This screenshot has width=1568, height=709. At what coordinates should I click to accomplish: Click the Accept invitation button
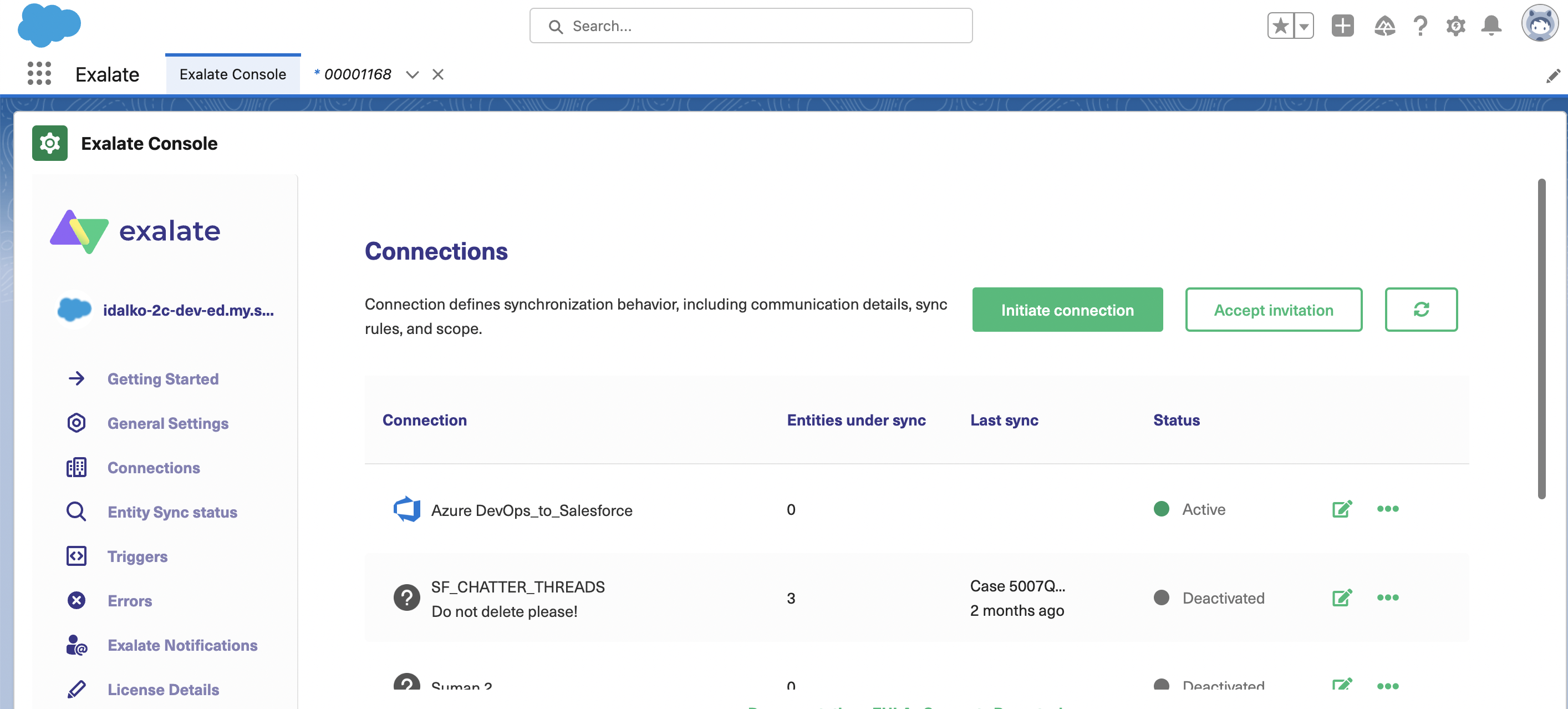pyautogui.click(x=1274, y=310)
